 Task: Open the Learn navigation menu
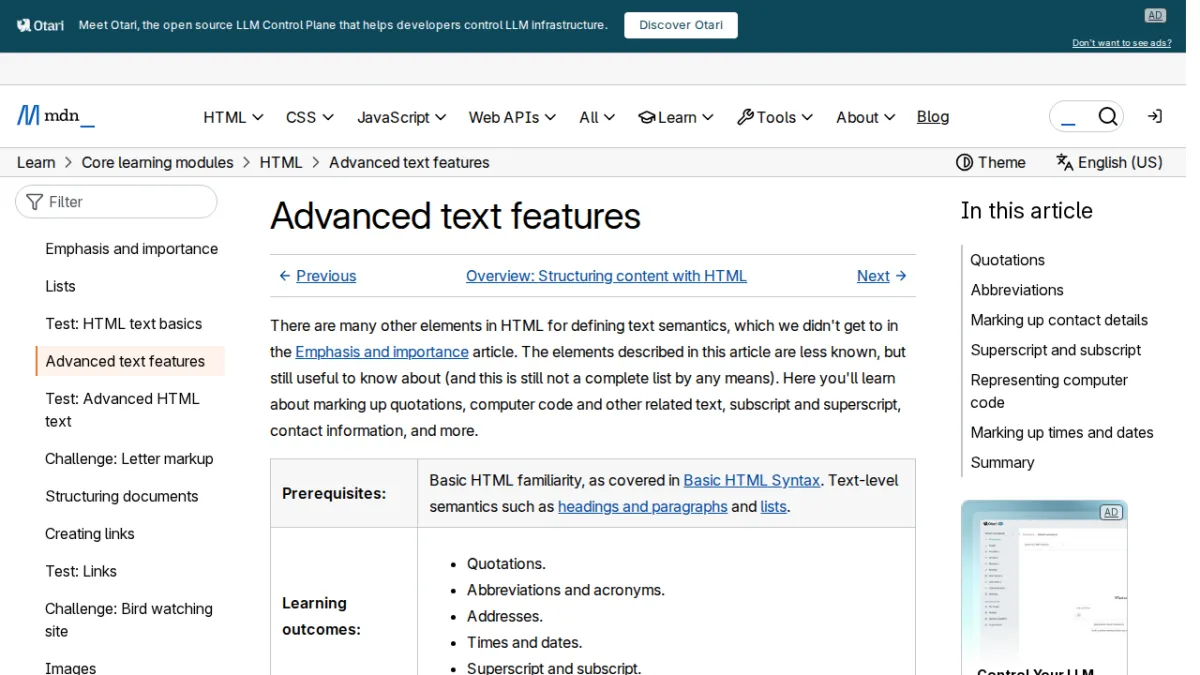pyautogui.click(x=676, y=117)
